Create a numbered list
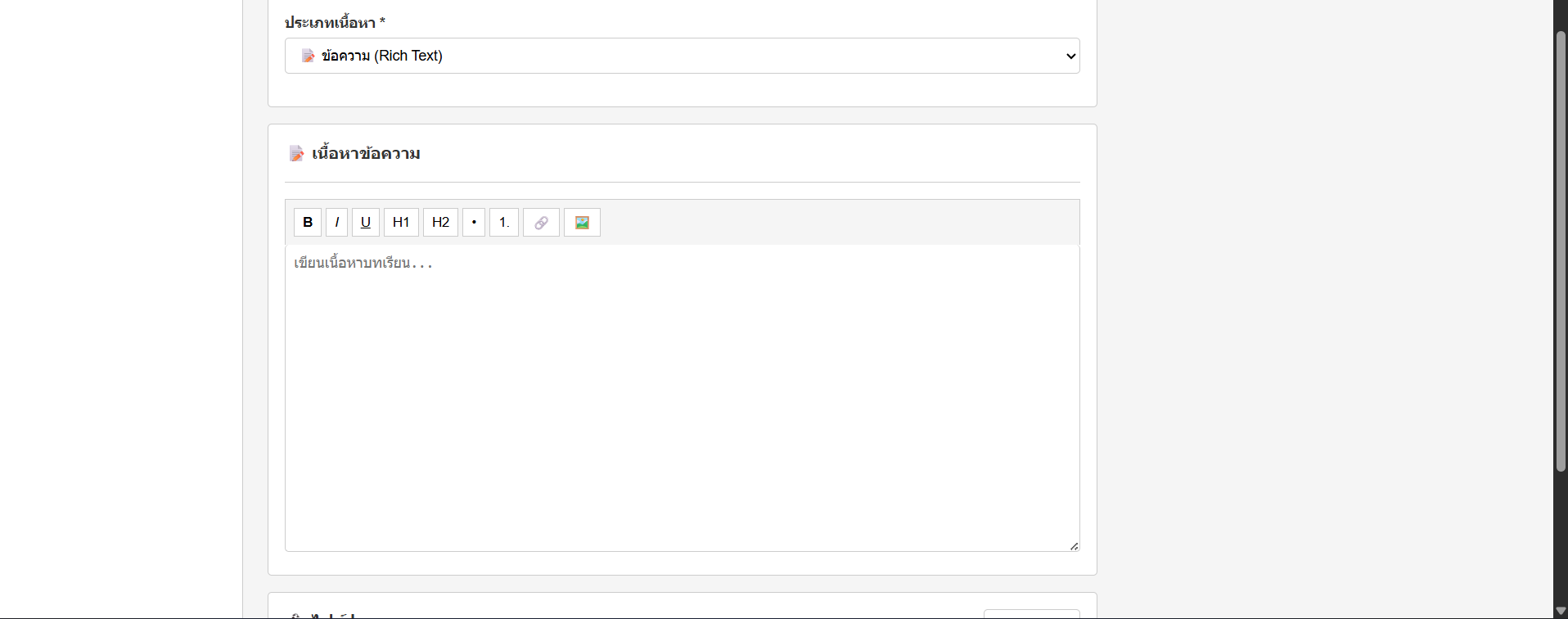This screenshot has width=1568, height=619. point(504,222)
